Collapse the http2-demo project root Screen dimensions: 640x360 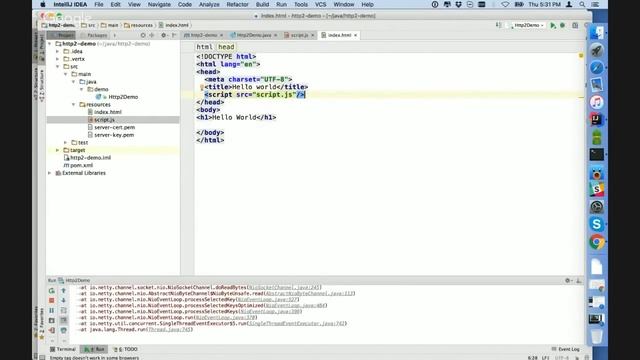[50, 44]
